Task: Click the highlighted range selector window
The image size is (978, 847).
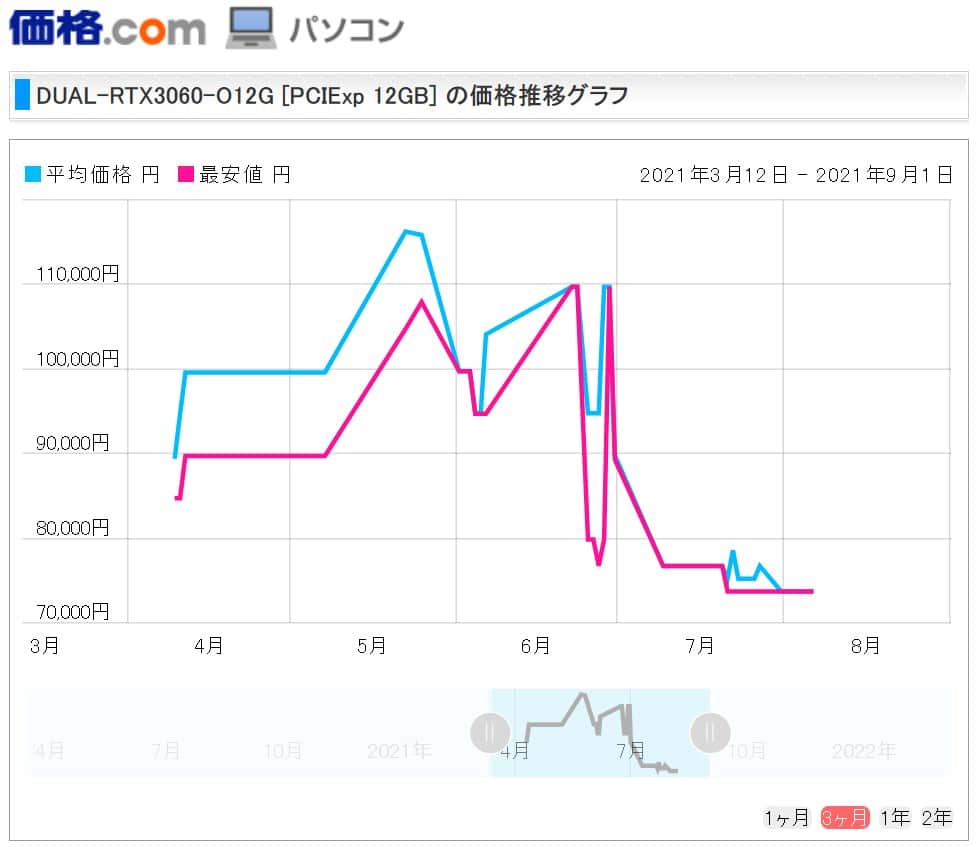Action: pyautogui.click(x=600, y=733)
